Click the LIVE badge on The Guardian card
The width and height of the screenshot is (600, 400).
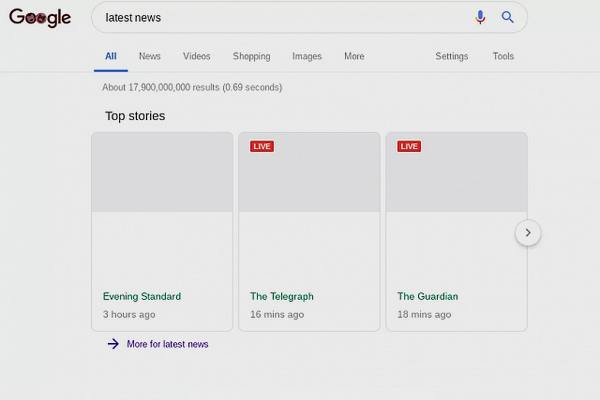[409, 146]
